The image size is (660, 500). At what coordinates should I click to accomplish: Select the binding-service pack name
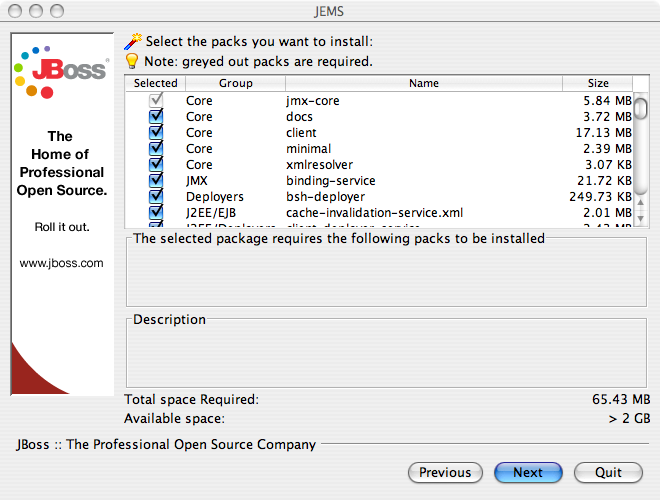[331, 181]
